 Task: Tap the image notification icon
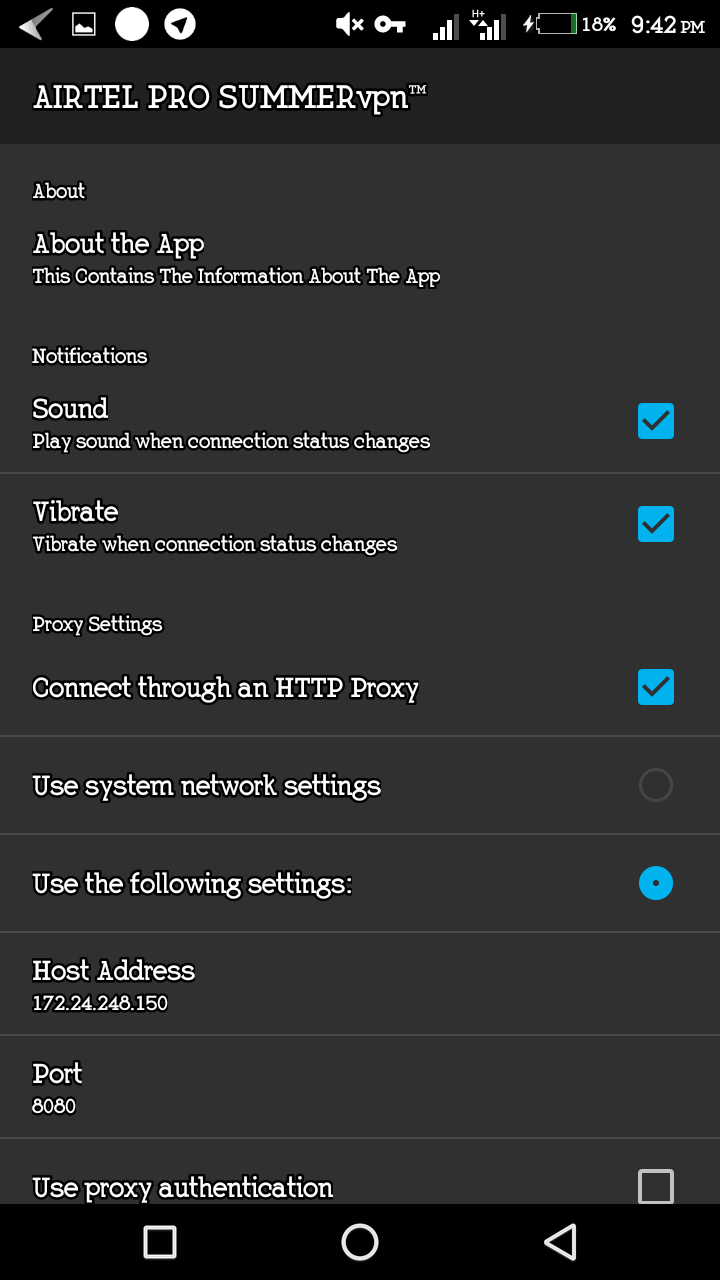point(84,24)
